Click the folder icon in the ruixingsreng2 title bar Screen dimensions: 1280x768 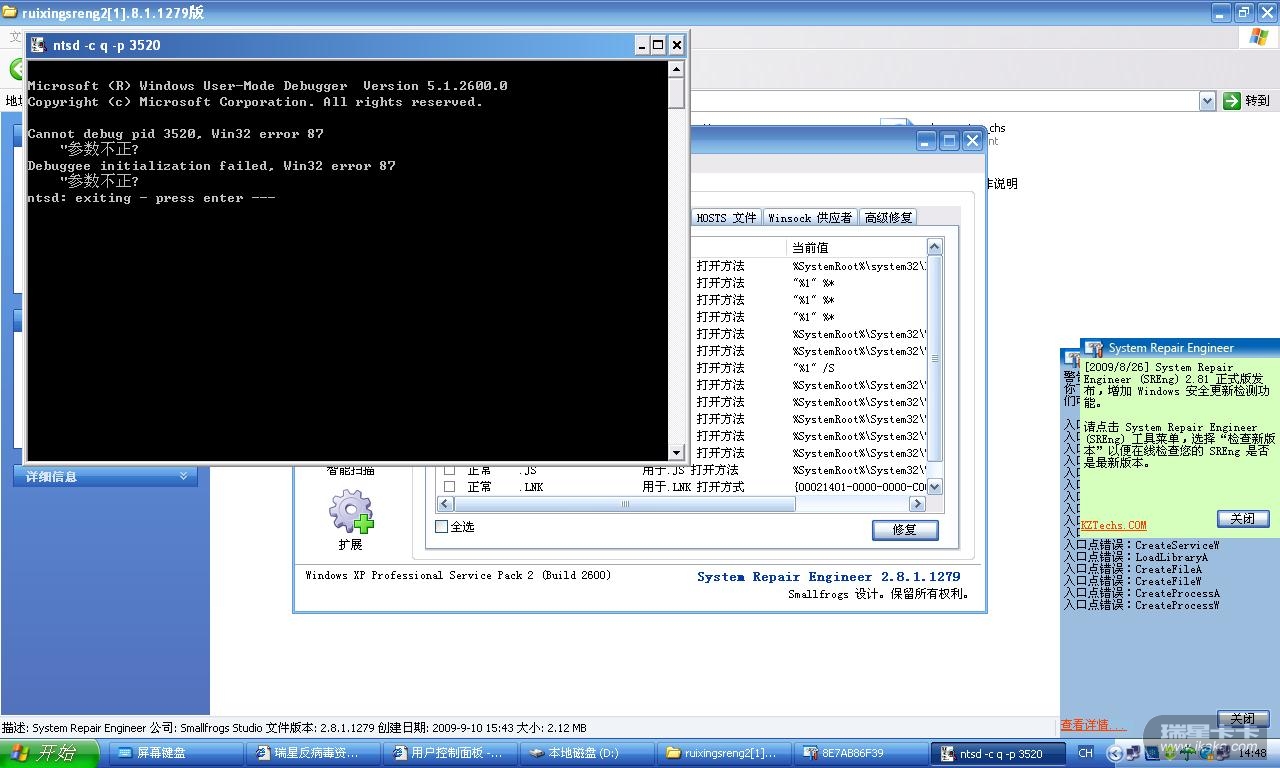click(10, 12)
